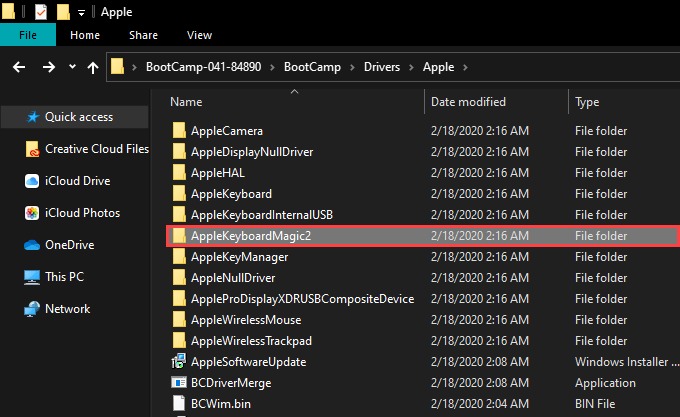Select the AppleSoftwareUpdate installer file
Image resolution: width=680 pixels, height=417 pixels.
(248, 361)
